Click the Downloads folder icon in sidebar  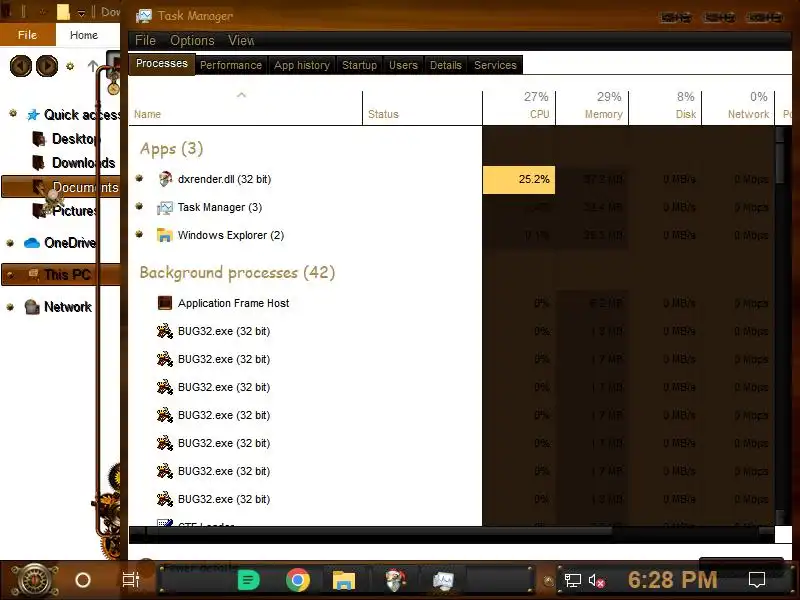click(39, 162)
